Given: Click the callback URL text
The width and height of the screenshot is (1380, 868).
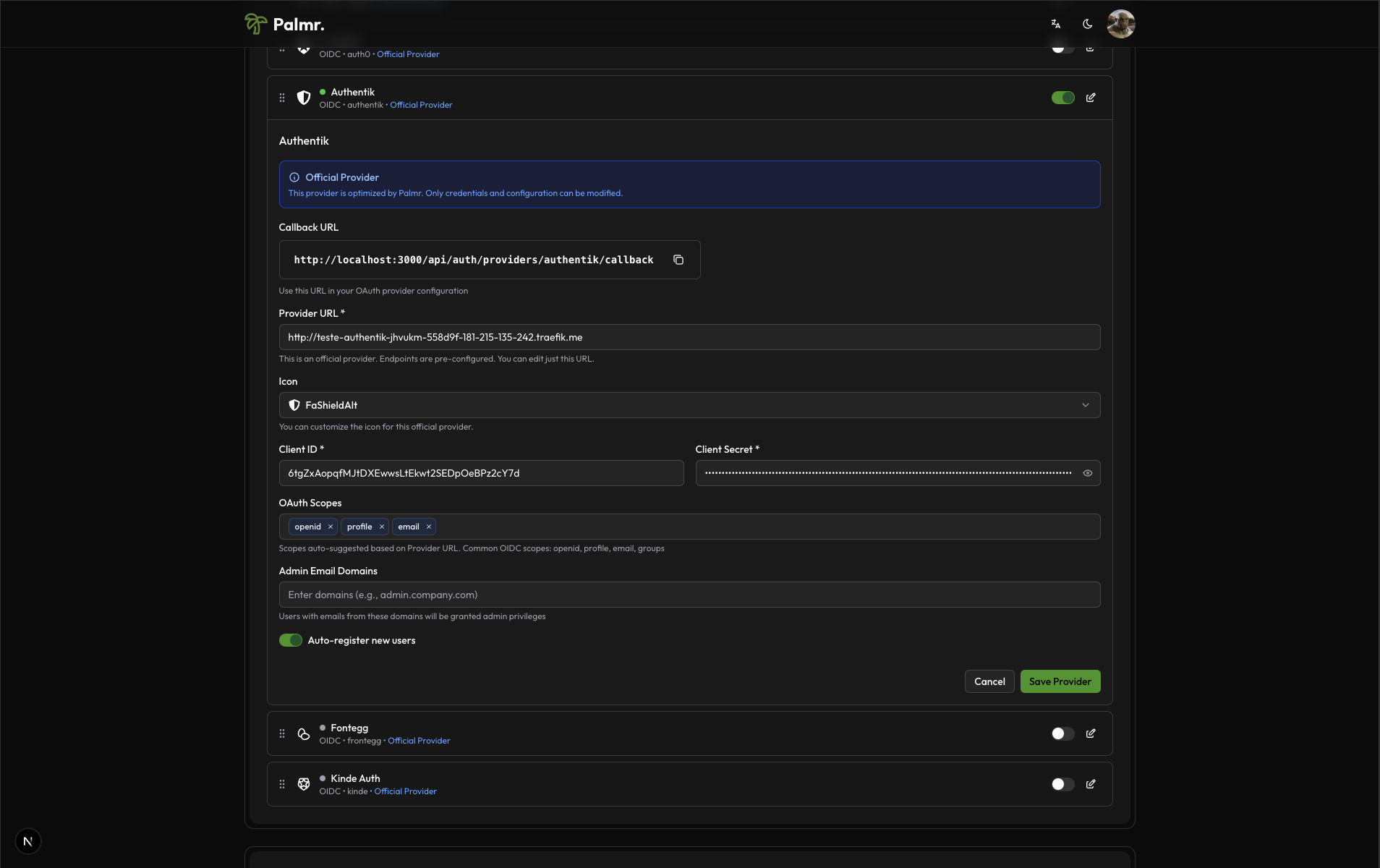Looking at the screenshot, I should pyautogui.click(x=474, y=260).
